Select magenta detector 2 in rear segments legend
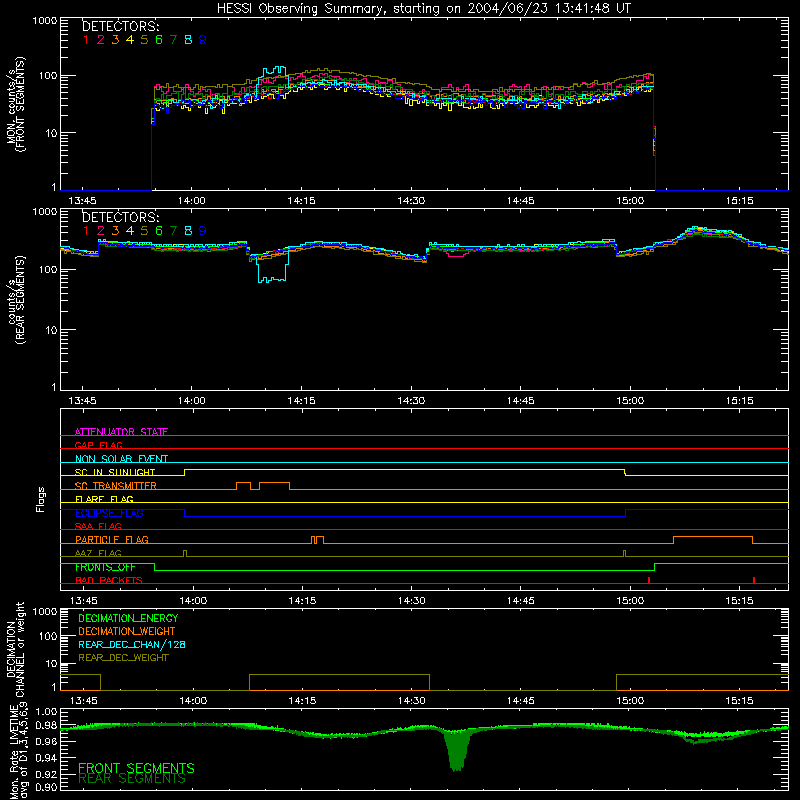Viewport: 800px width, 800px height. coord(101,231)
